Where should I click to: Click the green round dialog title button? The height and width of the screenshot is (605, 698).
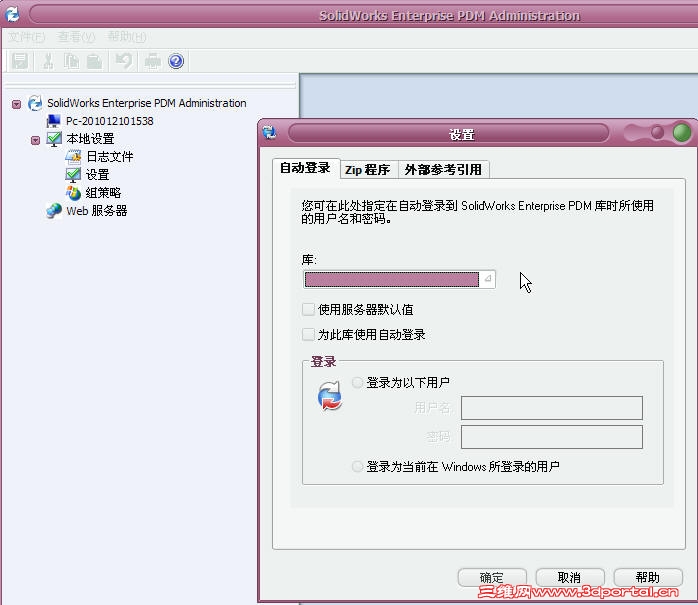click(x=682, y=132)
